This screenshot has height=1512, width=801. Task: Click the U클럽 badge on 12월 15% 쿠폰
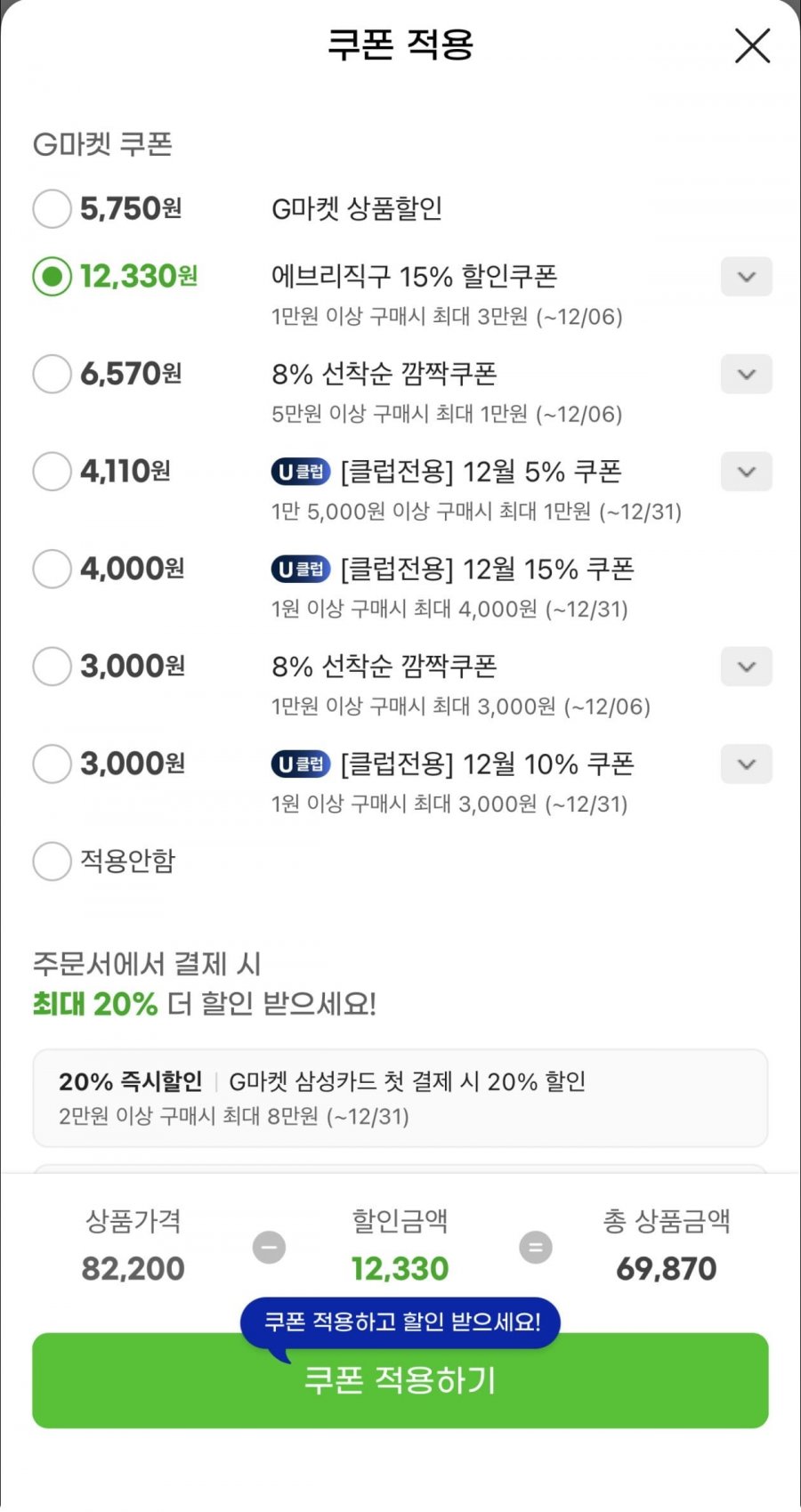[301, 569]
